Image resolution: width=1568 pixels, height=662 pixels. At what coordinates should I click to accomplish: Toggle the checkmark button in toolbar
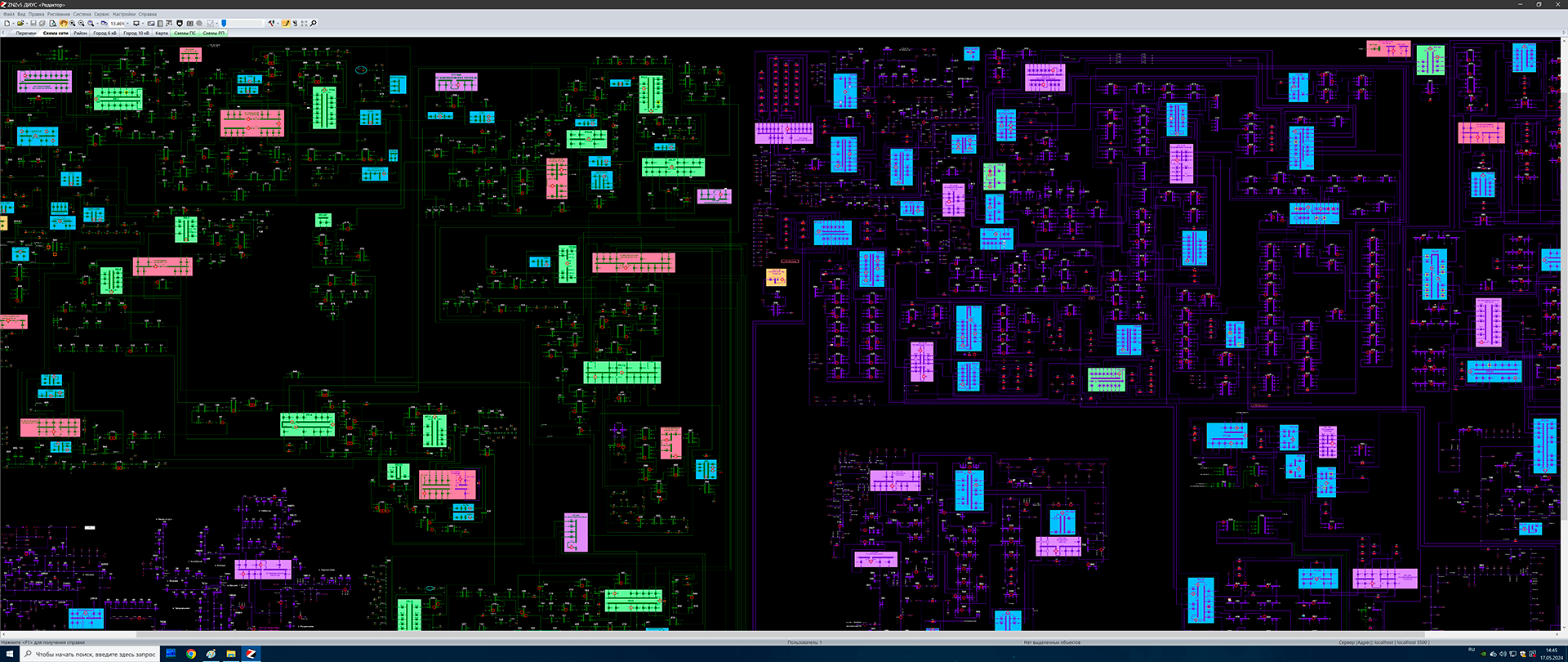point(210,24)
